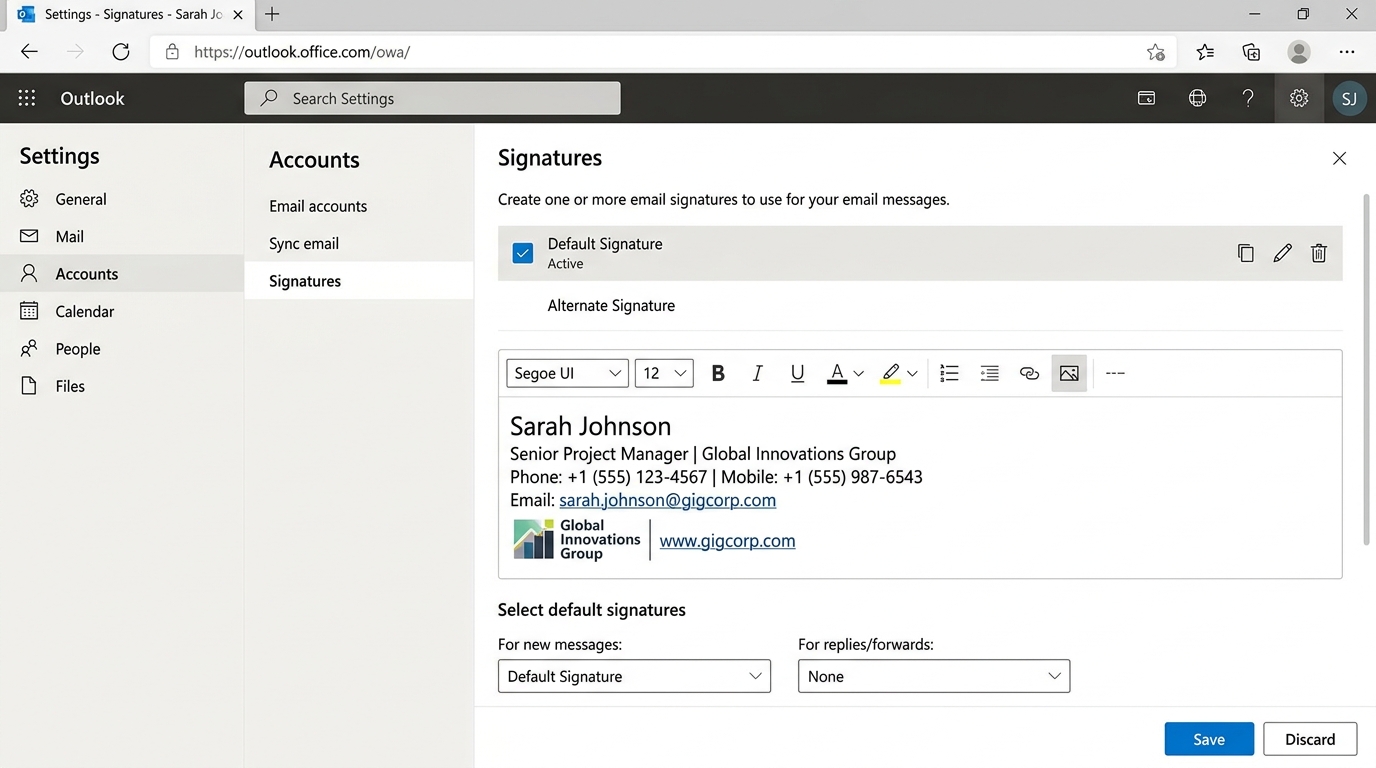1376x768 pixels.
Task: Toggle underline formatting in signature editor
Action: coord(797,373)
